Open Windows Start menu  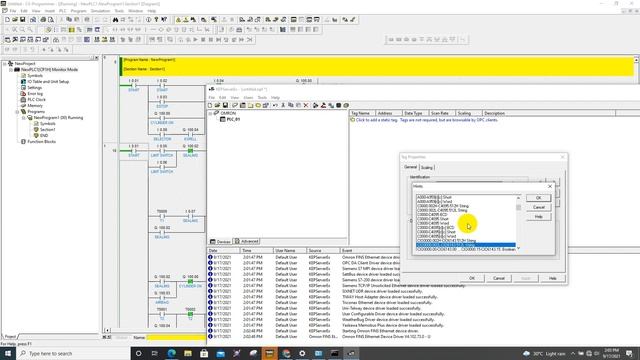click(8, 353)
